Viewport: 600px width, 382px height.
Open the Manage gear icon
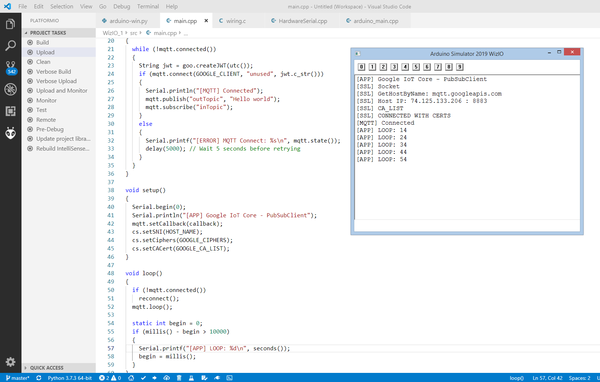pyautogui.click(x=10, y=361)
